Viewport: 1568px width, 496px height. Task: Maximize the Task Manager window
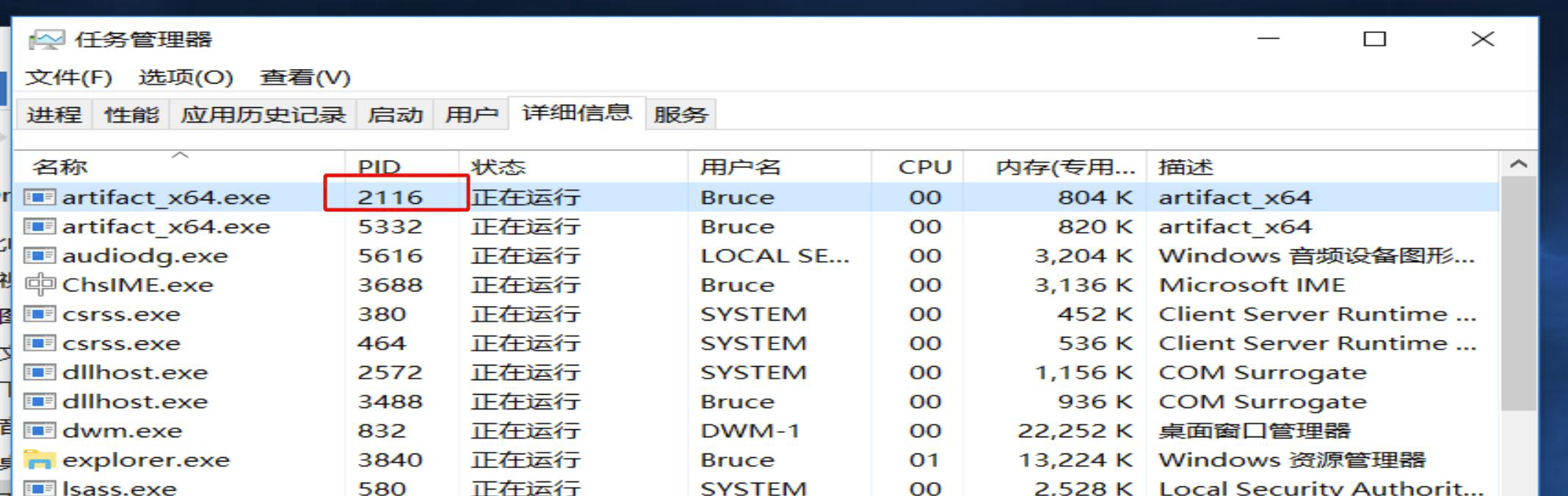(1374, 40)
